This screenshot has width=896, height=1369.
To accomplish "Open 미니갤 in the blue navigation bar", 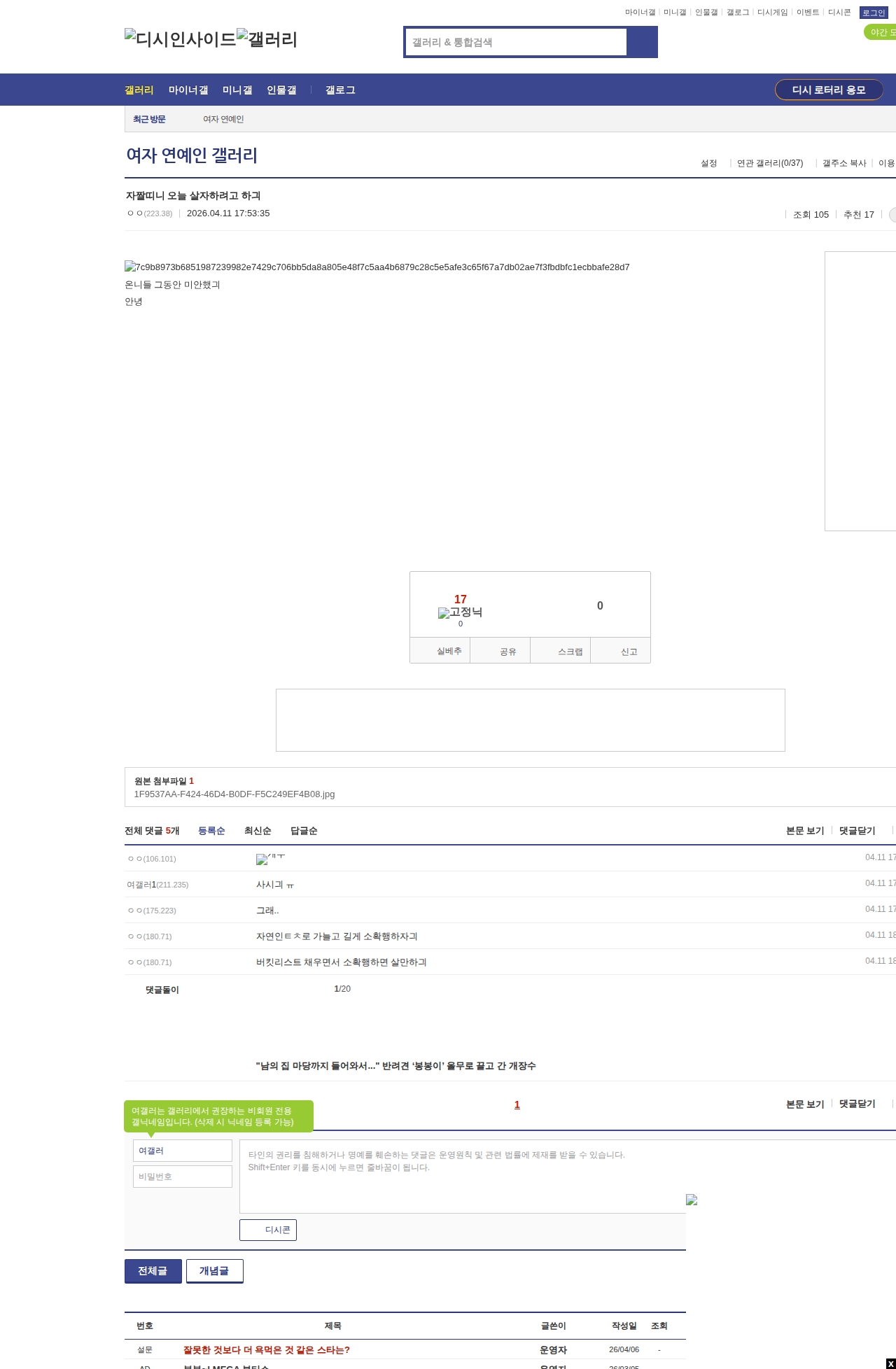I will click(x=237, y=90).
